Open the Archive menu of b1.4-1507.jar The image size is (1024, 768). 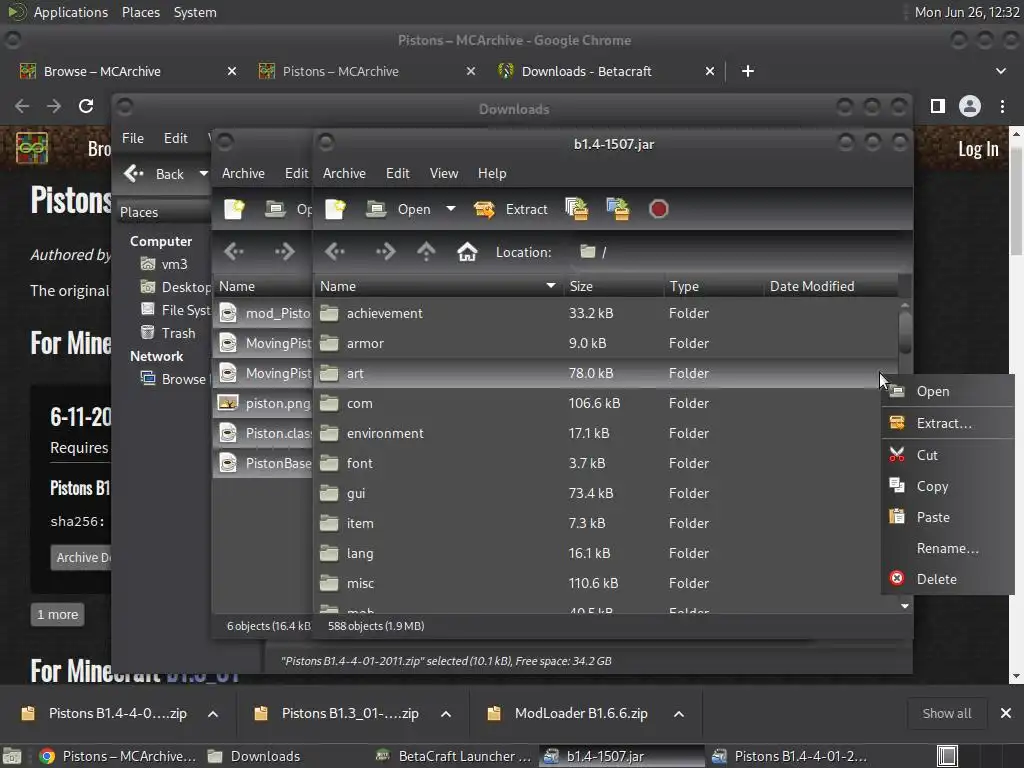[344, 173]
